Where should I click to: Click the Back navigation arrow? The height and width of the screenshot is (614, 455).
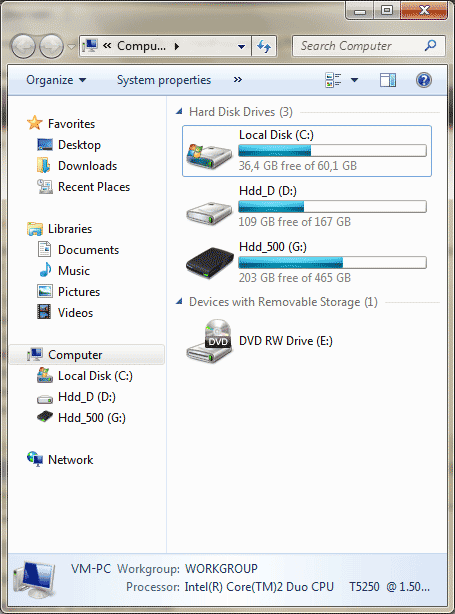pyautogui.click(x=23, y=47)
